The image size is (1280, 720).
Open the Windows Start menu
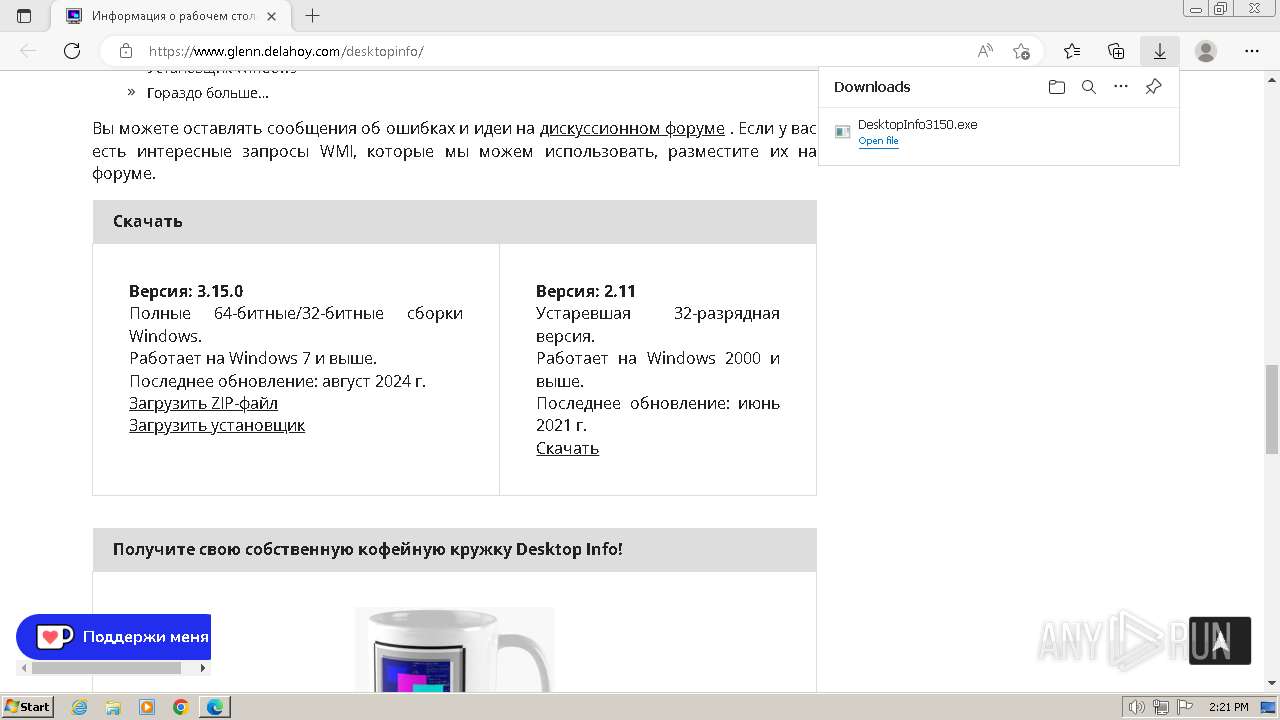[28, 706]
